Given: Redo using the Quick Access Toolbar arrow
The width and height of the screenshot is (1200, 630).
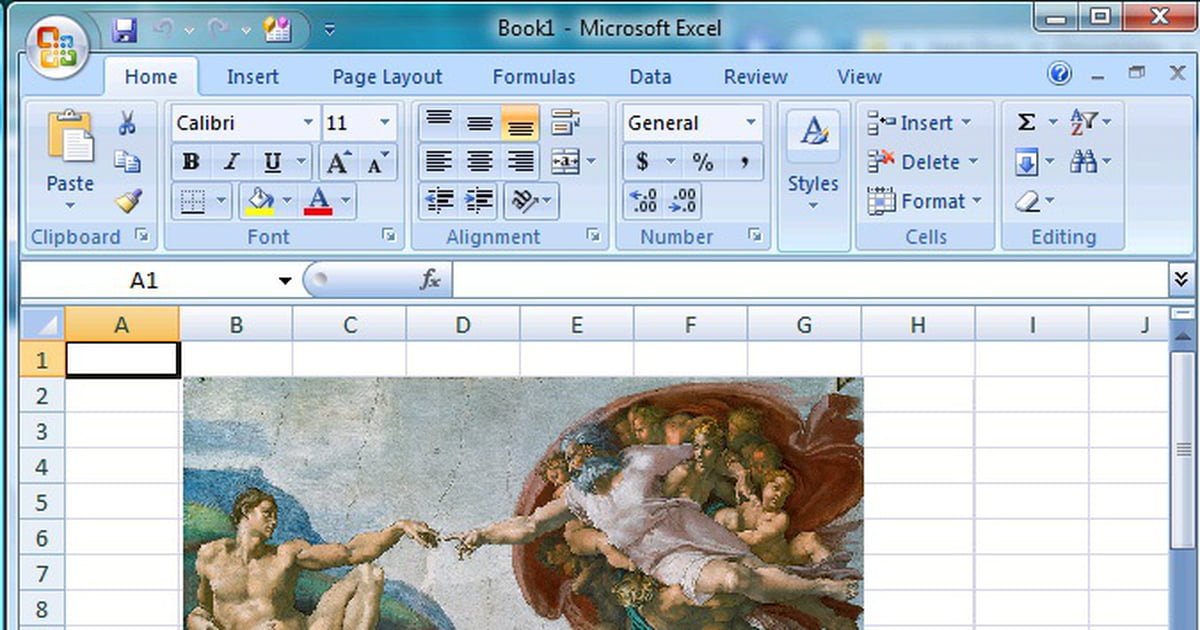Looking at the screenshot, I should click(219, 29).
